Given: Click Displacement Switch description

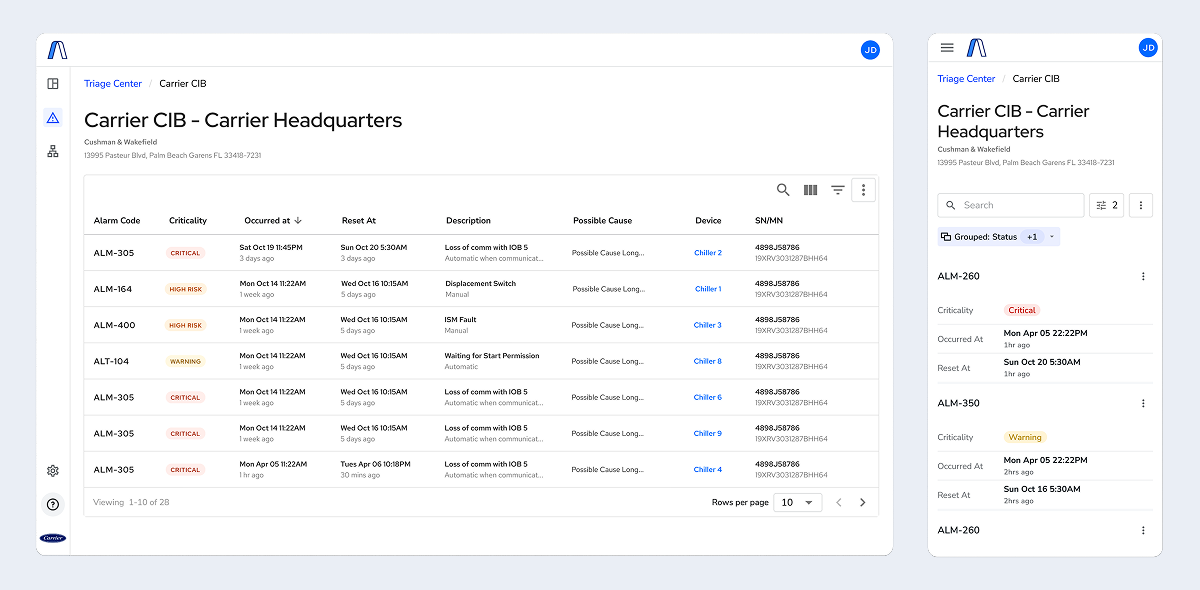Looking at the screenshot, I should point(481,283).
